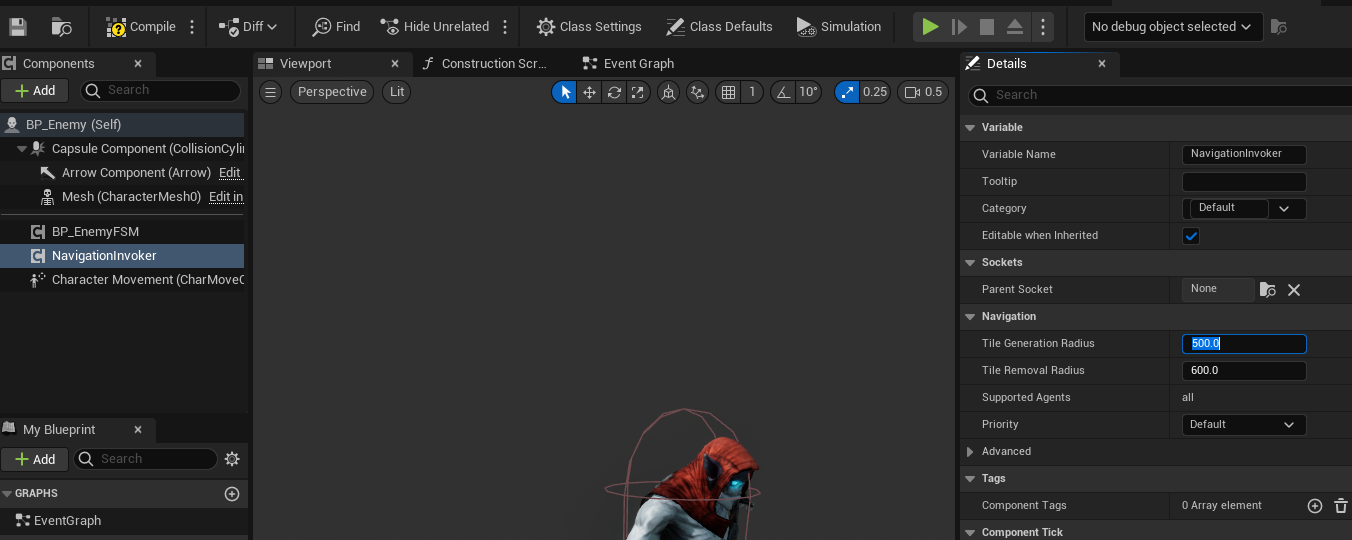Open play mode options three-dot menu
The width and height of the screenshot is (1352, 540).
[1043, 27]
